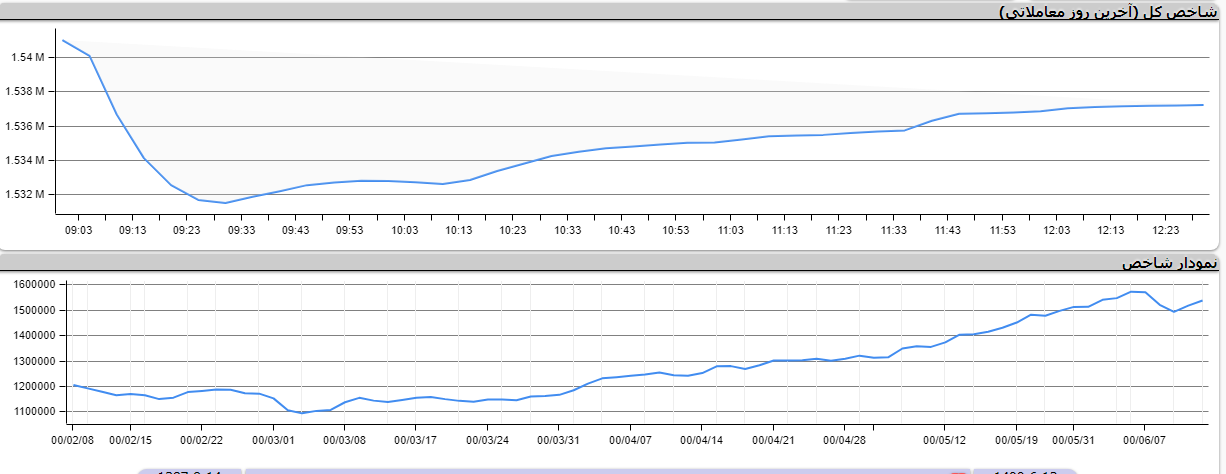This screenshot has height=474, width=1226.
Task: Click the 1.54 M value axis label
Action: pyautogui.click(x=27, y=58)
